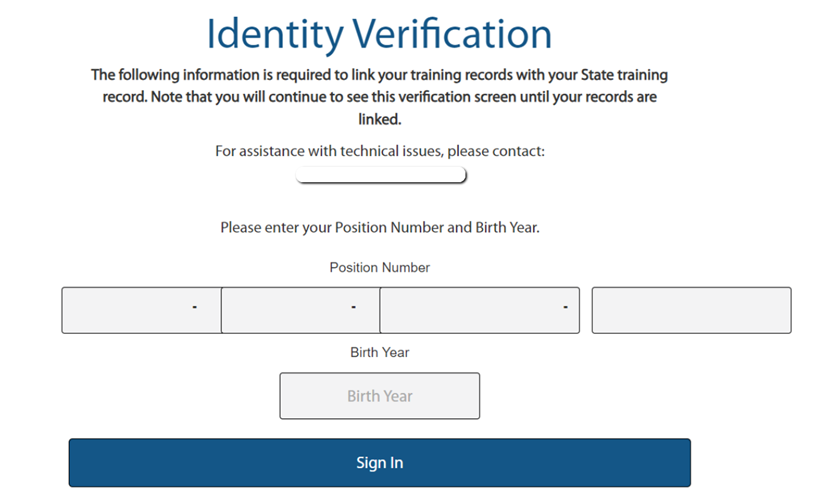Click the word 'linked.' ending the paragraph

coord(379,119)
